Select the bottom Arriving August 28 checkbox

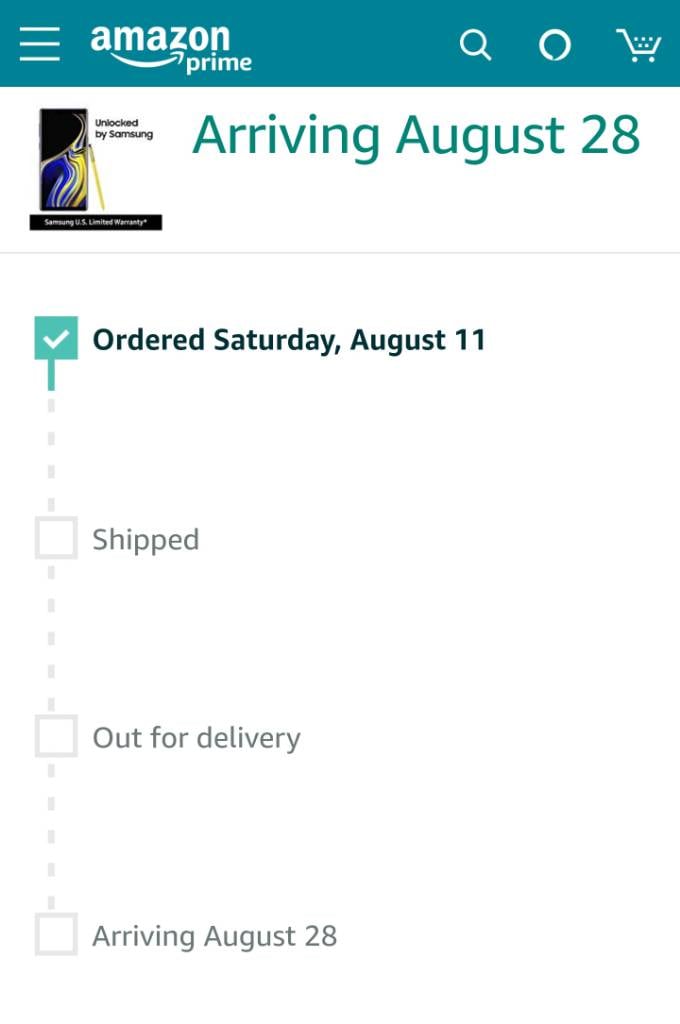(x=56, y=934)
